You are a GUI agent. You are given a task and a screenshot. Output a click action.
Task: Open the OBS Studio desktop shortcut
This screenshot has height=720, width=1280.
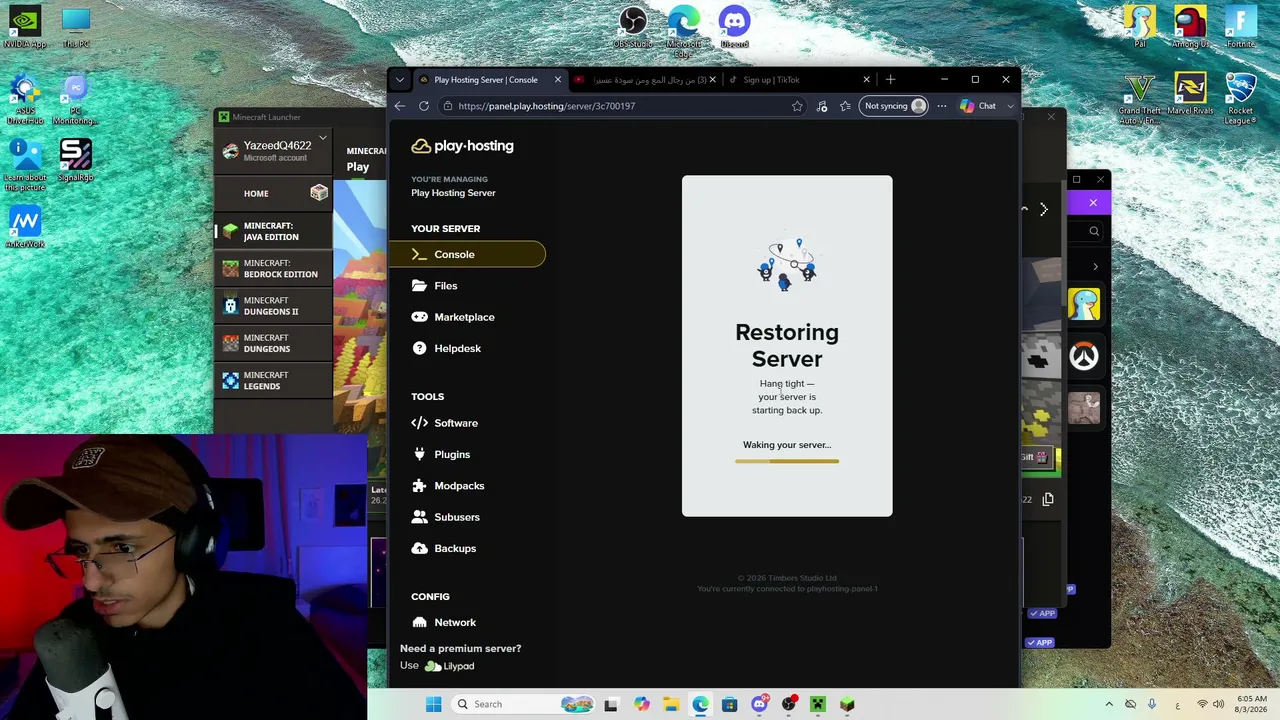[x=632, y=28]
